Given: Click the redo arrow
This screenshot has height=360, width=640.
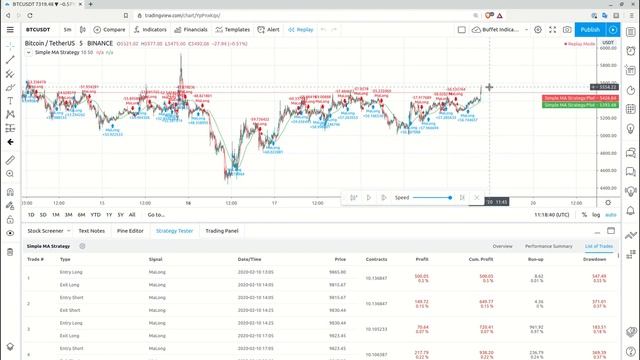Looking at the screenshot, I should point(334,30).
